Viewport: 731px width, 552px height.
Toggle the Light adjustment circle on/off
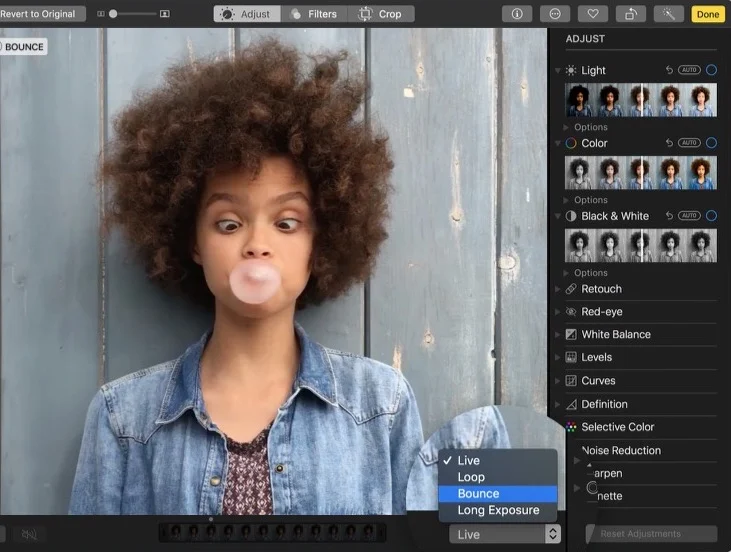(x=711, y=70)
